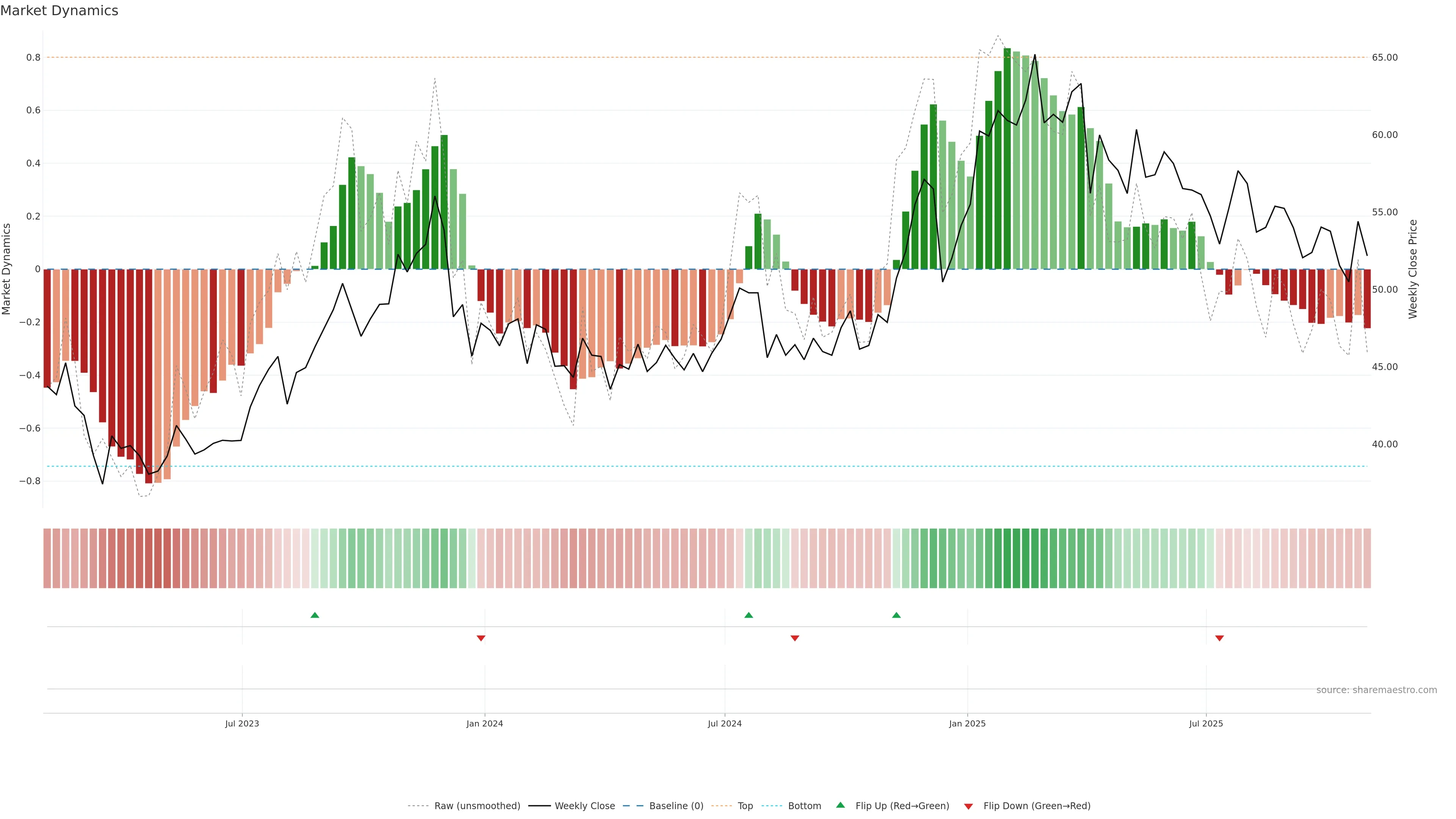
Task: Click the first green flip-up triangle marker (2023)
Action: (315, 615)
